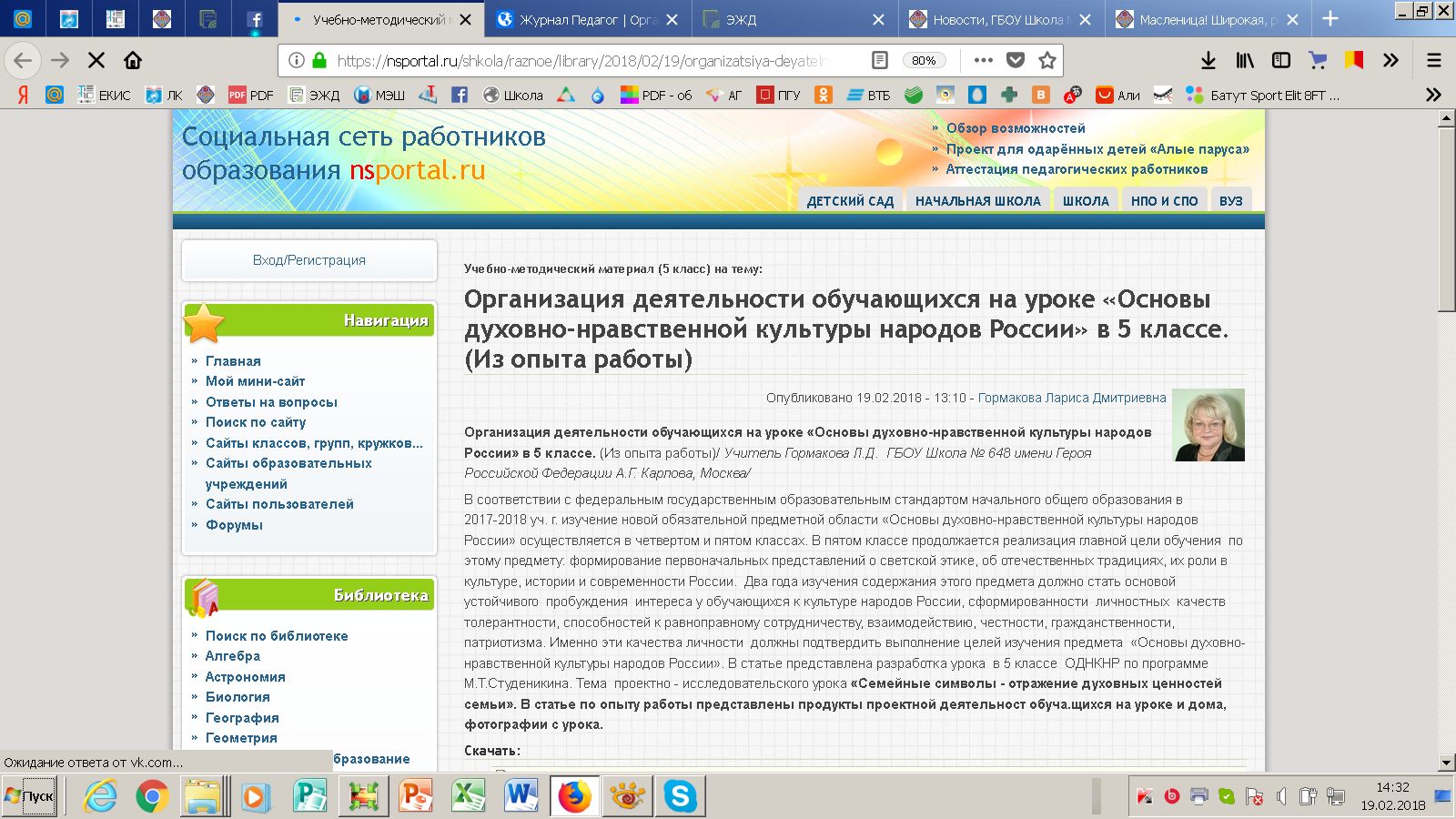Go to the browser home page
Viewport: 1456px width, 819px height.
pyautogui.click(x=133, y=60)
